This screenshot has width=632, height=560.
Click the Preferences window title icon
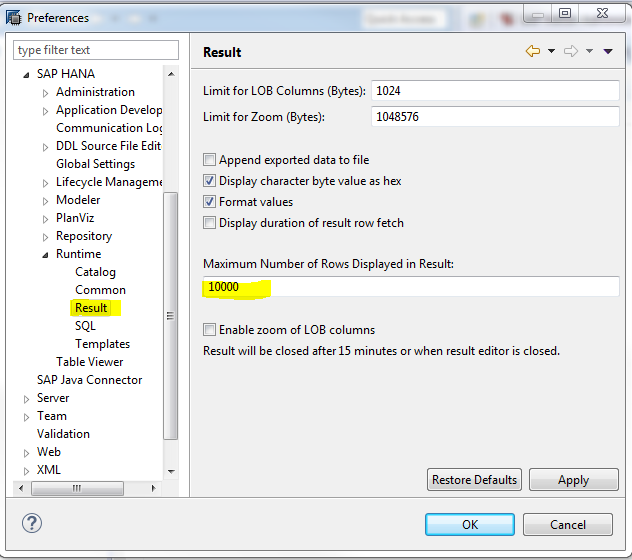click(x=13, y=18)
